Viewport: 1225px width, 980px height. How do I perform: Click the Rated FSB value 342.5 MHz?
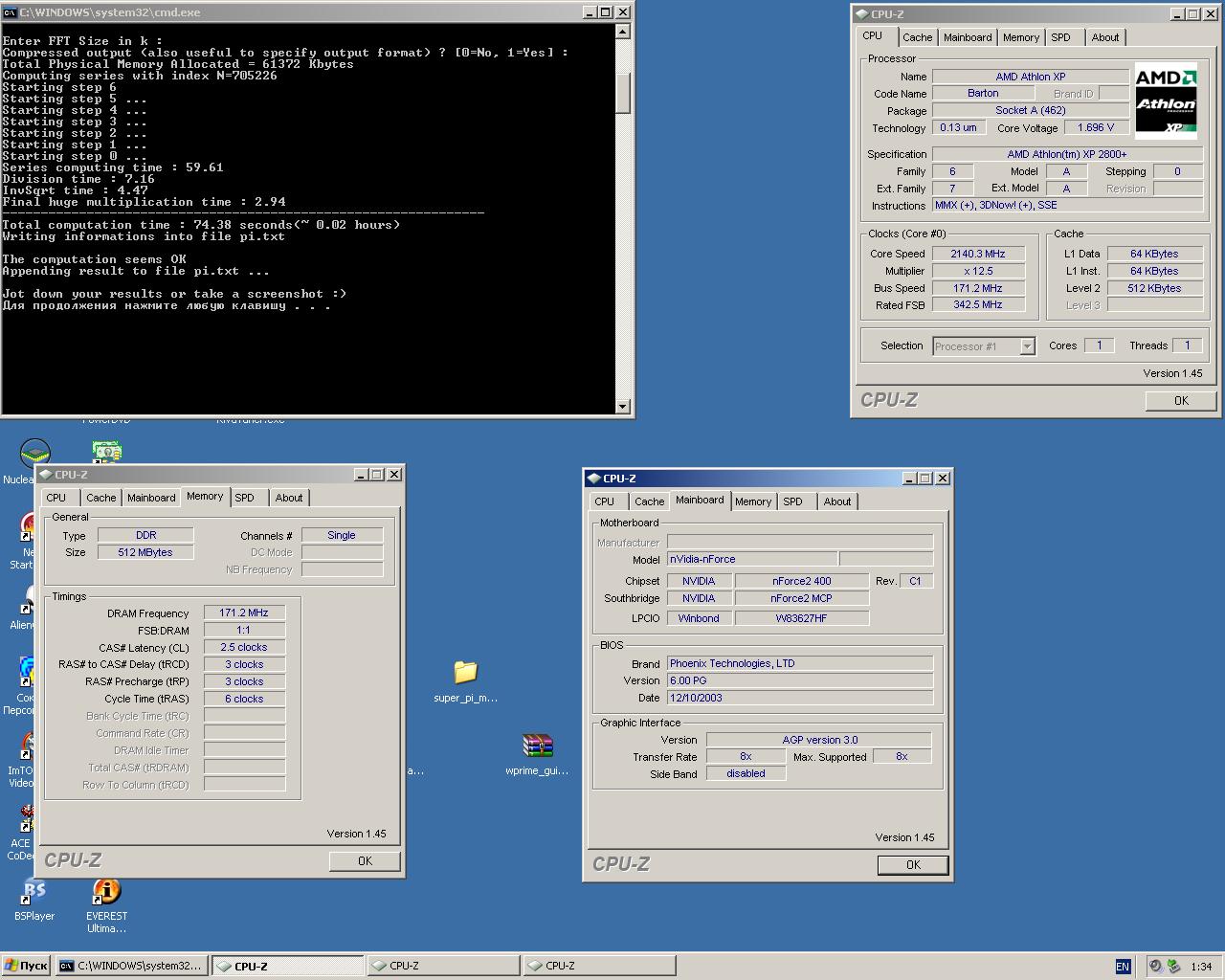[x=978, y=305]
